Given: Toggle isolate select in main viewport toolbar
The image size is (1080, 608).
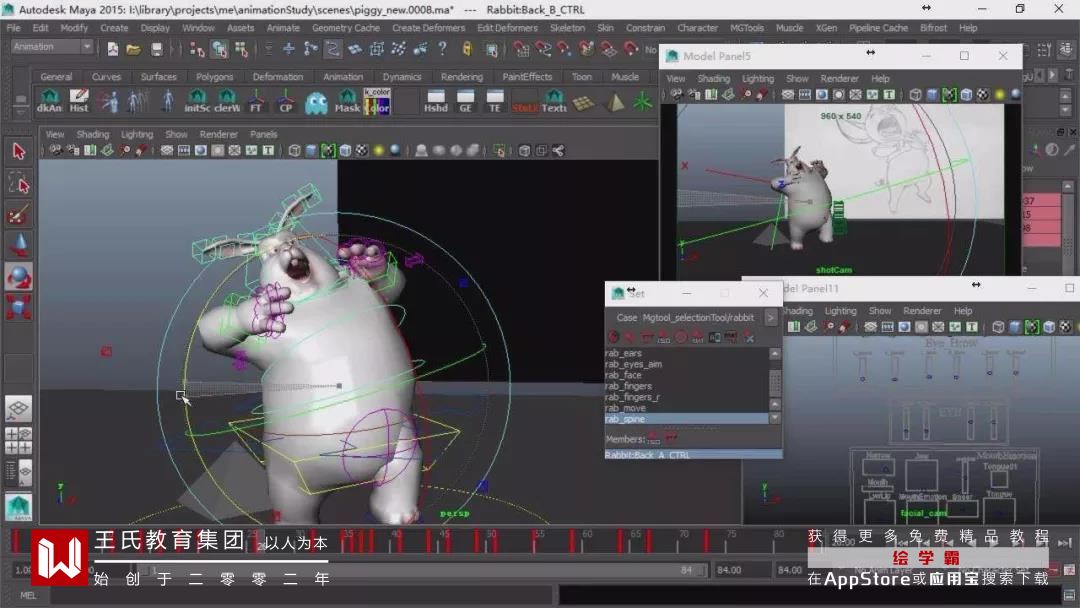Looking at the screenshot, I should 499,150.
